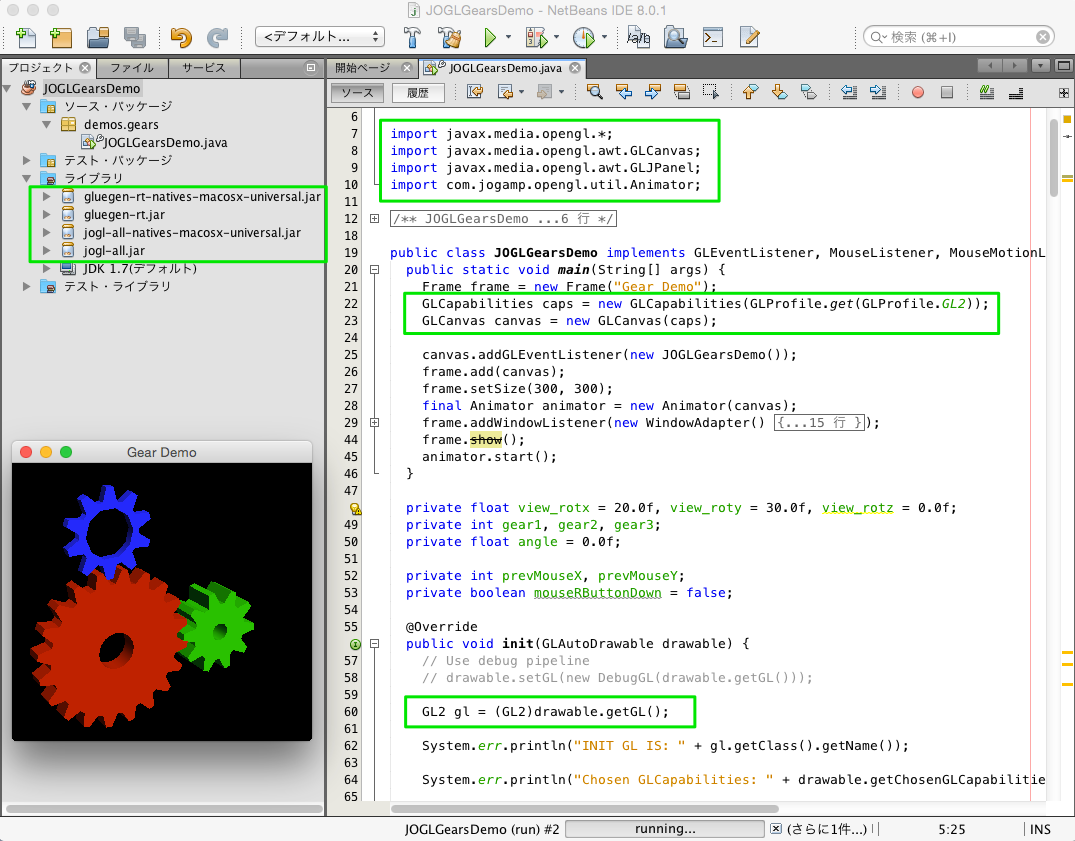Switch editor to ソース view
The height and width of the screenshot is (841, 1075).
click(357, 93)
